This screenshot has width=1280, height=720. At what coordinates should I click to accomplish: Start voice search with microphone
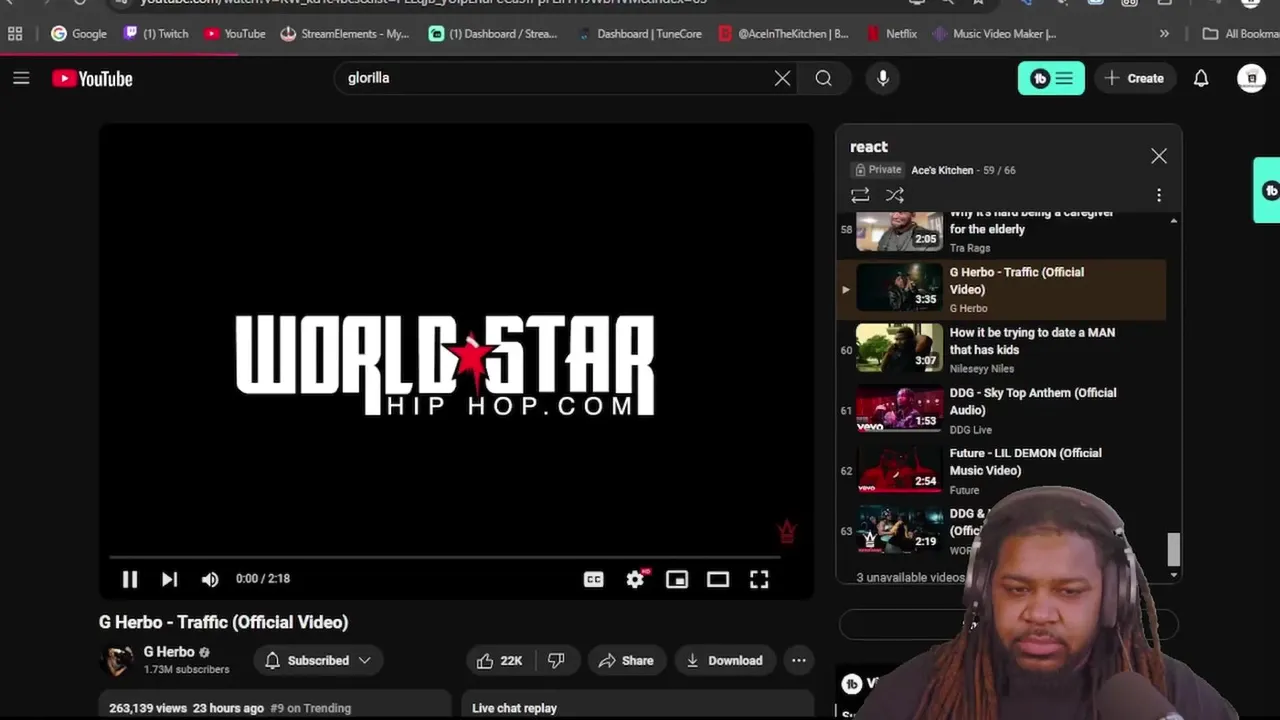coord(882,78)
